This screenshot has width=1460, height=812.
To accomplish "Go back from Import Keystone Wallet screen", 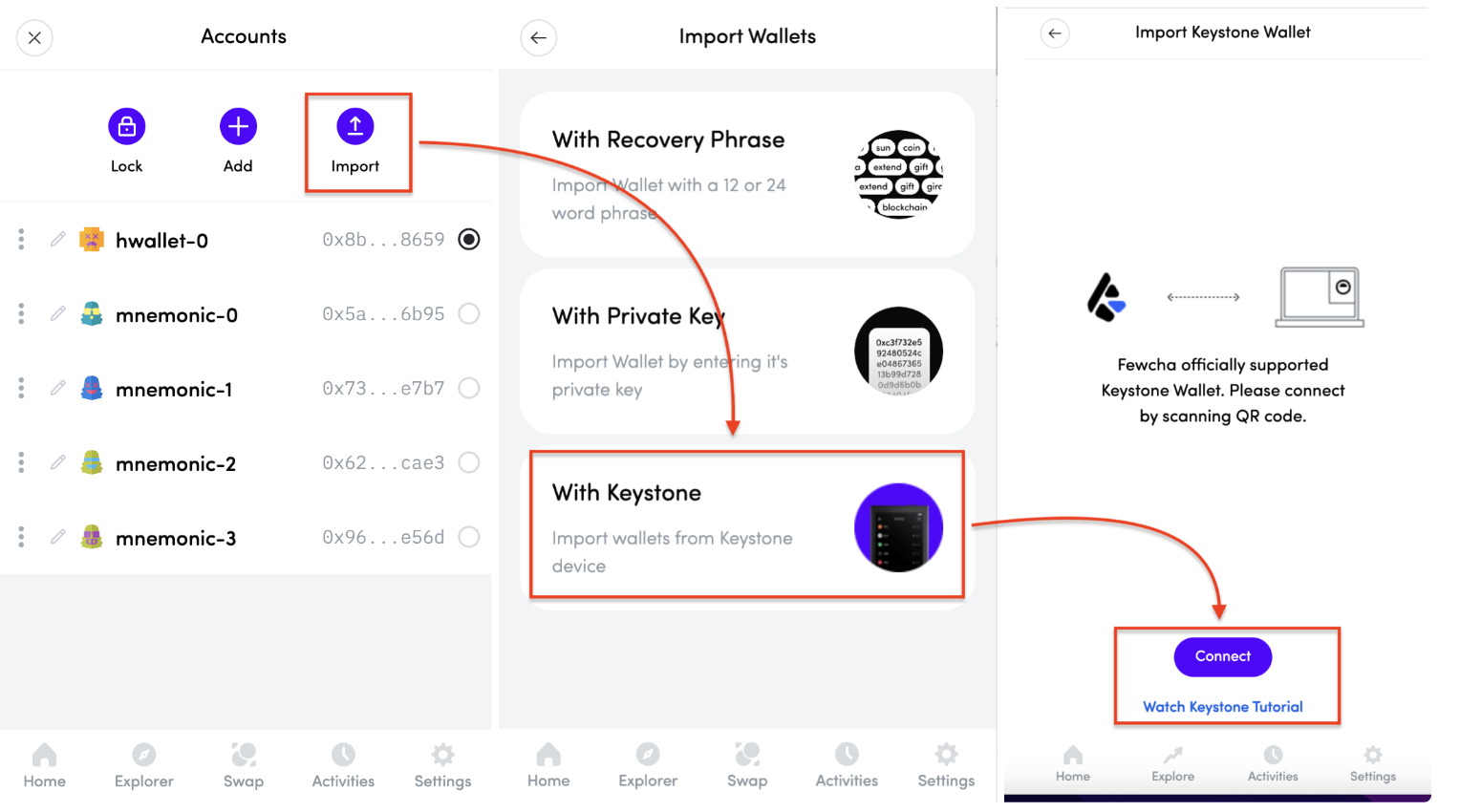I will (x=1054, y=33).
